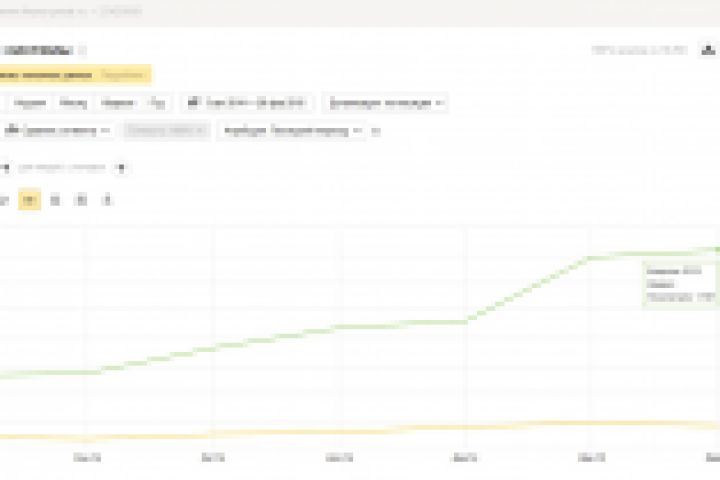Choose the fourth chart type icon in the row

point(82,200)
